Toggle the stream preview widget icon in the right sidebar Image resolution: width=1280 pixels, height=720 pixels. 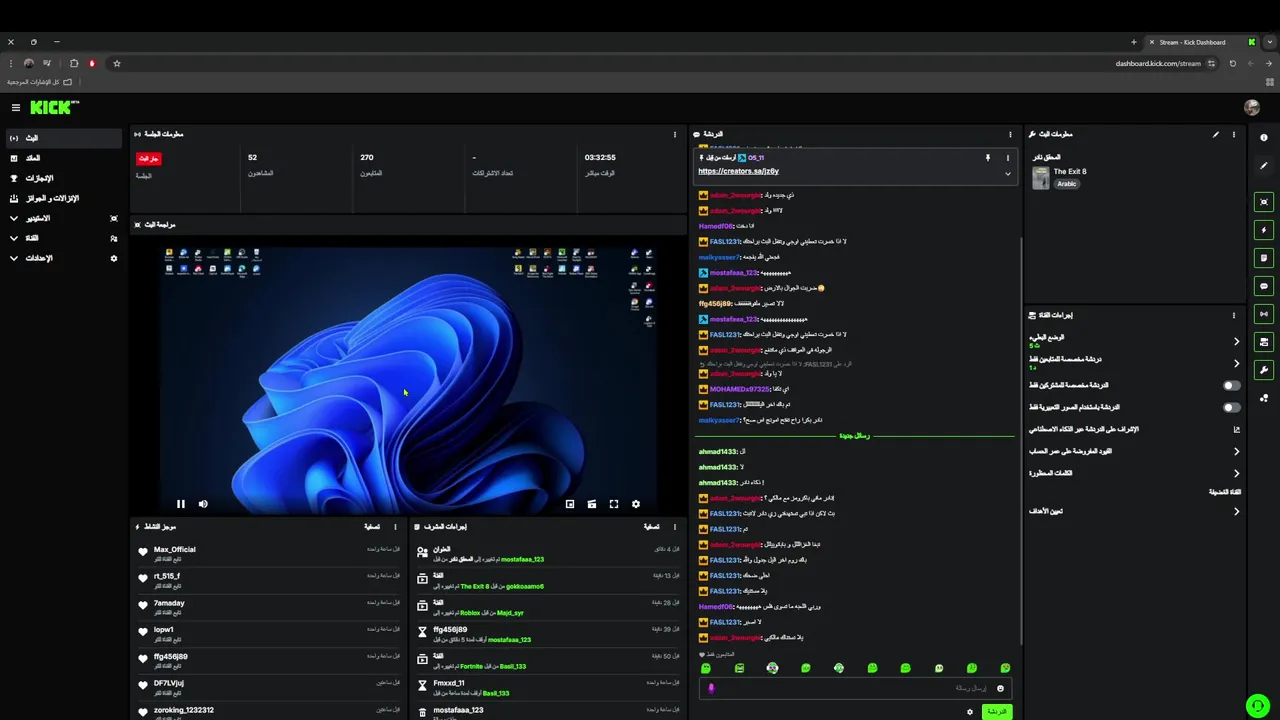click(1264, 202)
